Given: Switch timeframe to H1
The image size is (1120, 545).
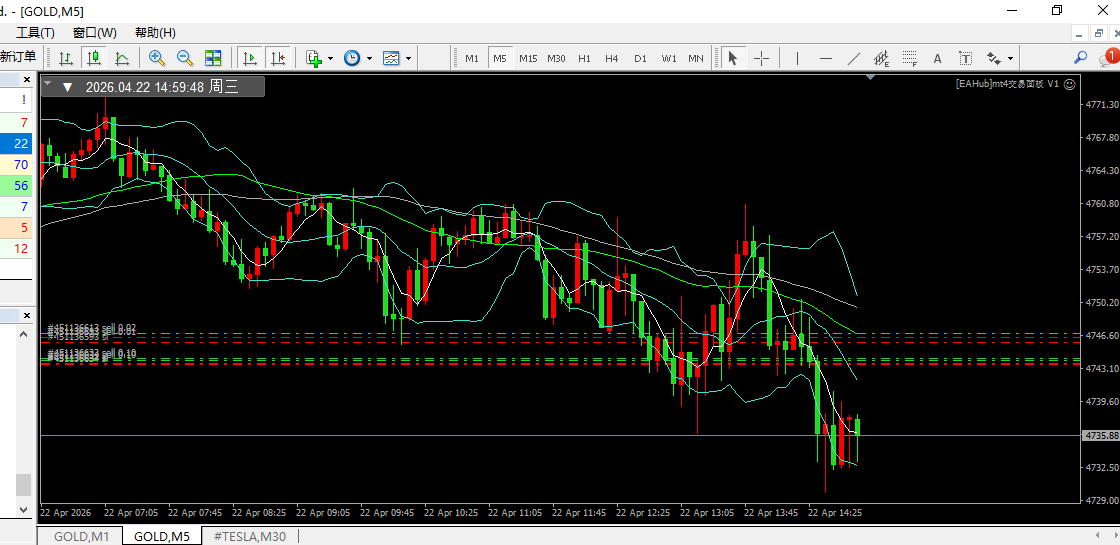Looking at the screenshot, I should 584,59.
